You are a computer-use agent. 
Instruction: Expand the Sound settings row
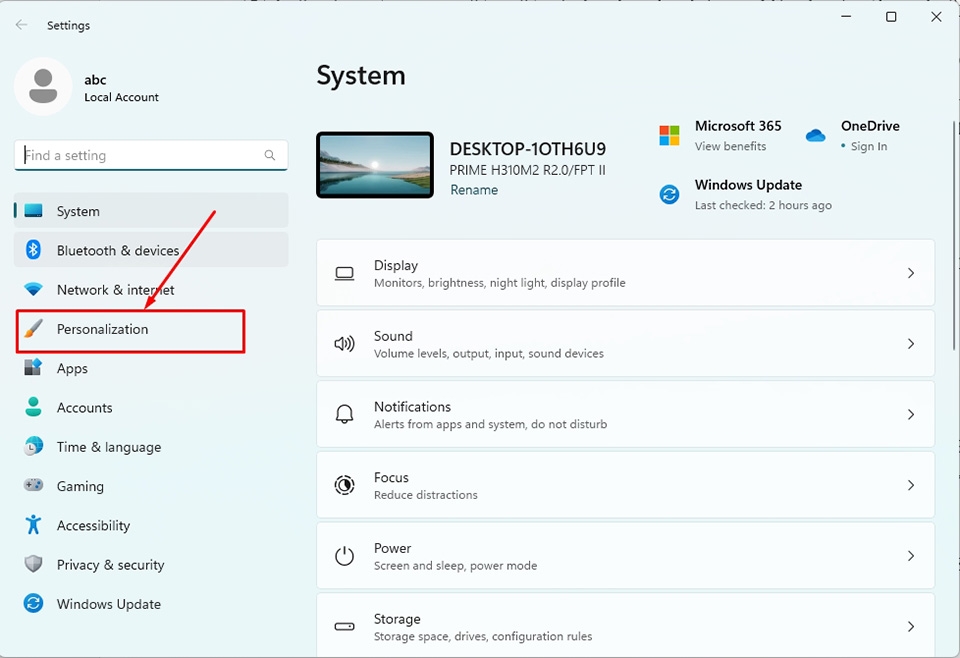(911, 343)
